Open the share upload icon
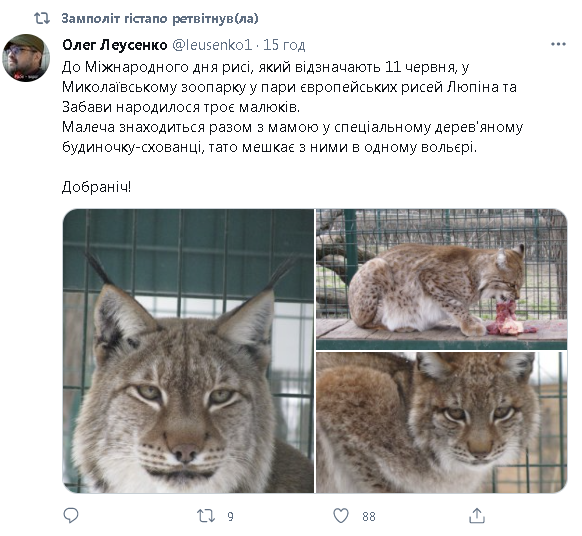582x536 pixels. (477, 516)
